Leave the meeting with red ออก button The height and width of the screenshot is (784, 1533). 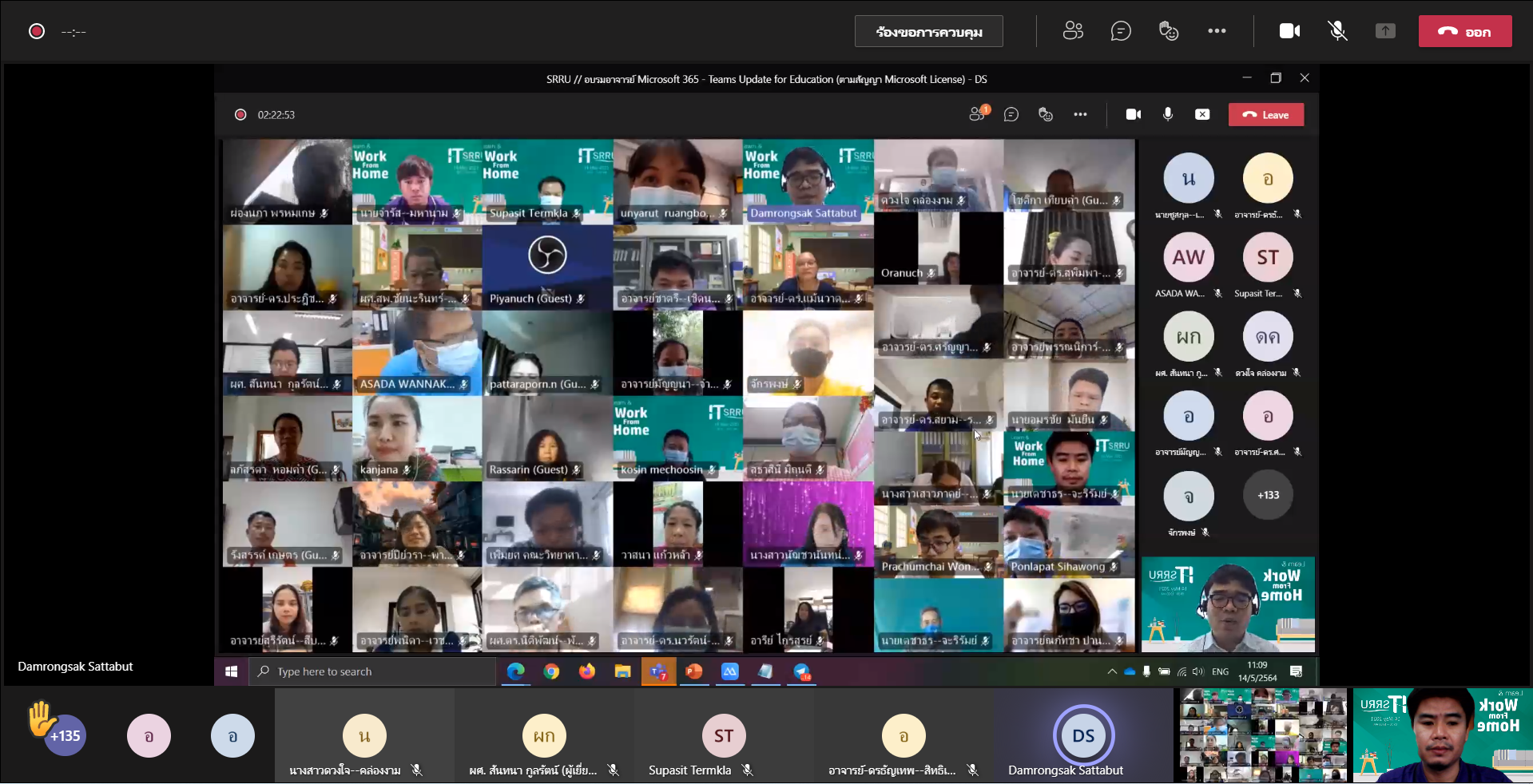(x=1465, y=32)
